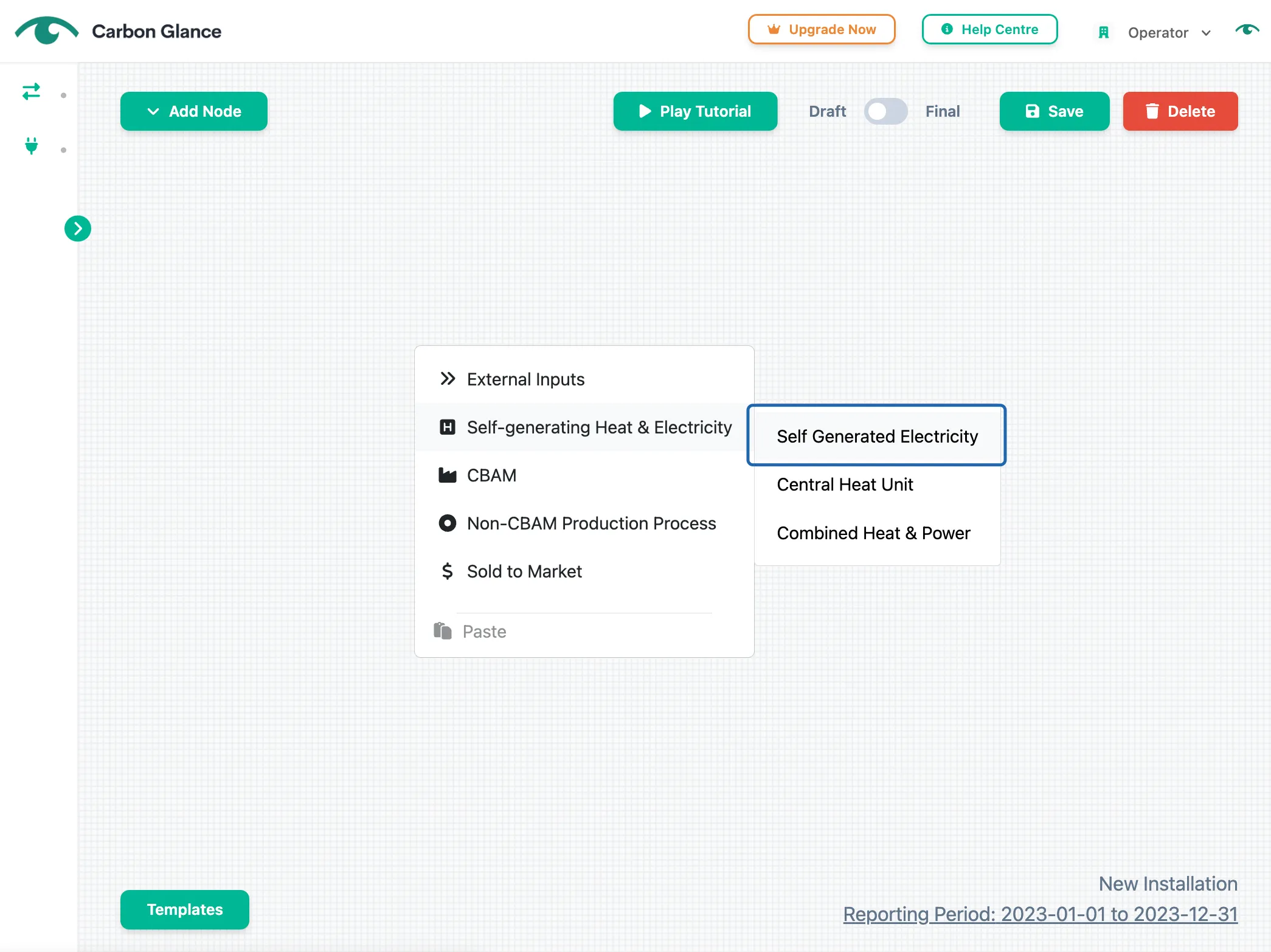Pick Central Heat Unit from submenu
The height and width of the screenshot is (952, 1271).
click(x=877, y=485)
